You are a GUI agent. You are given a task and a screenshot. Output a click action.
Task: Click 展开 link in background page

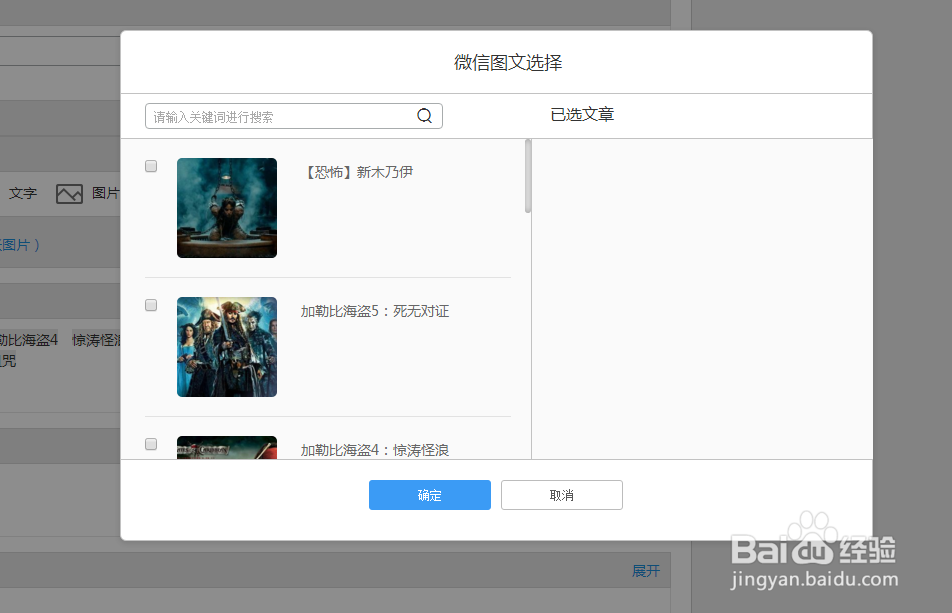click(646, 571)
